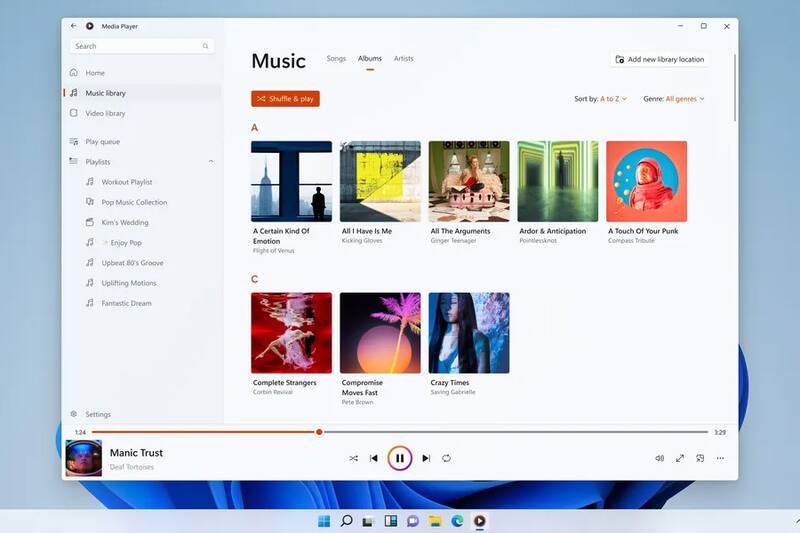Toggle shuffle in playback controls
Viewport: 800px width, 533px height.
click(353, 458)
